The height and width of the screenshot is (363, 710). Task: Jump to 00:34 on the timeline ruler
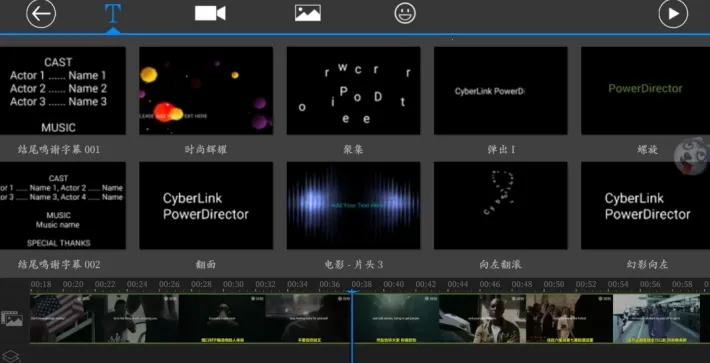[x=297, y=284]
